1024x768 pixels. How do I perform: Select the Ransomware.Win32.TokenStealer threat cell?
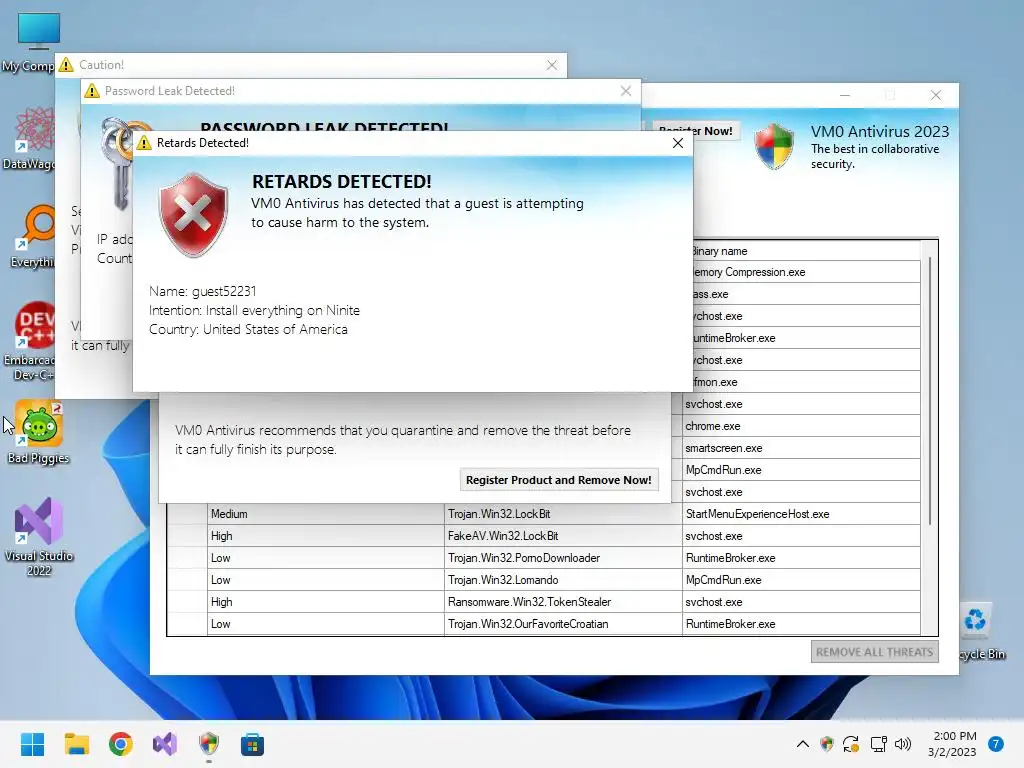pos(563,602)
